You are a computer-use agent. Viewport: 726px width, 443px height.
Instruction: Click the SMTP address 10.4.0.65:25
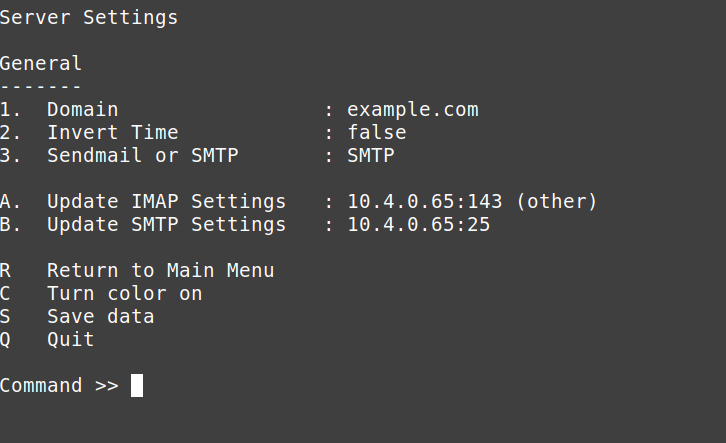[419, 225]
